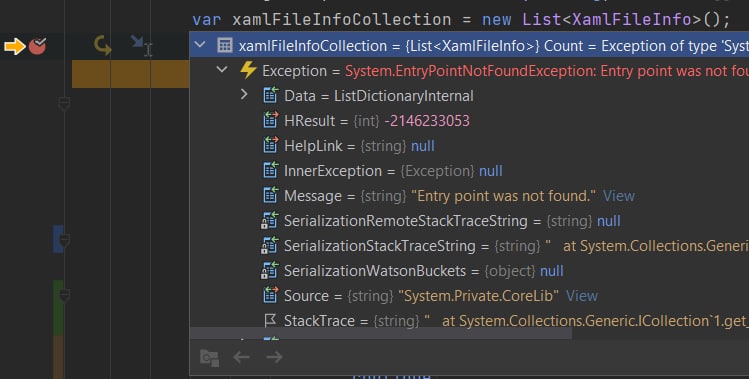Click the collection icon beside xamlFileInfoCollection

(x=225, y=45)
